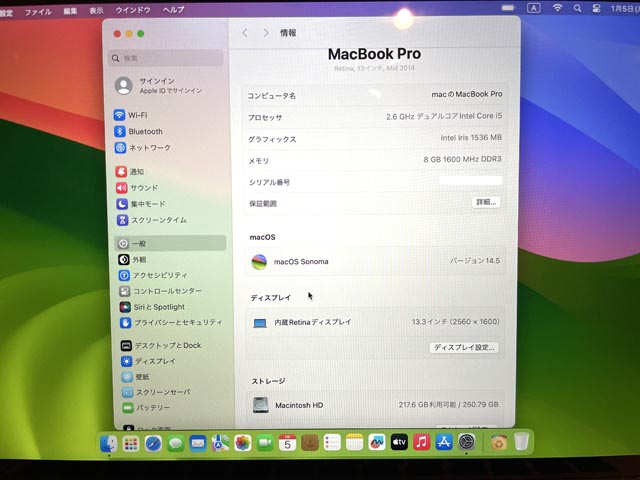
Task: Open the Macintosh HD storage row
Action: pyautogui.click(x=375, y=405)
